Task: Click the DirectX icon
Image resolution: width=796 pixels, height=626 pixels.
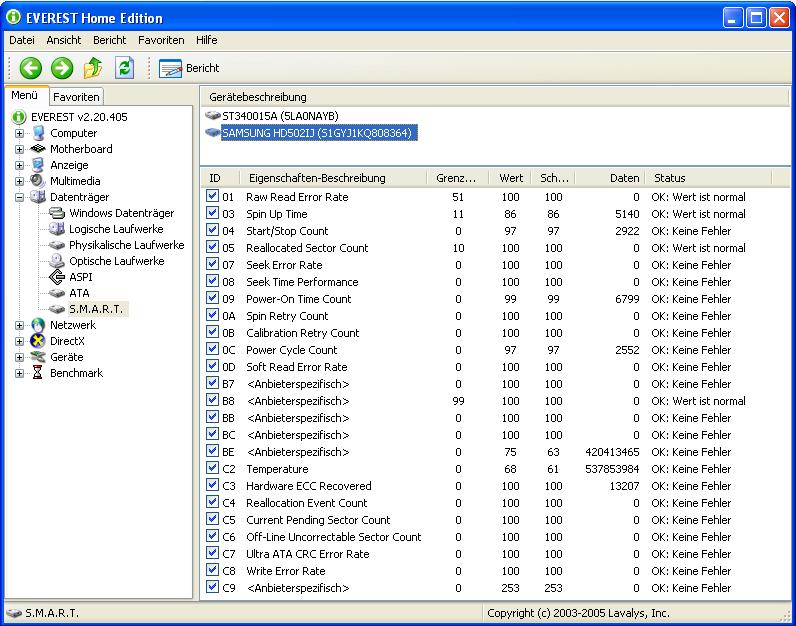Action: [38, 341]
